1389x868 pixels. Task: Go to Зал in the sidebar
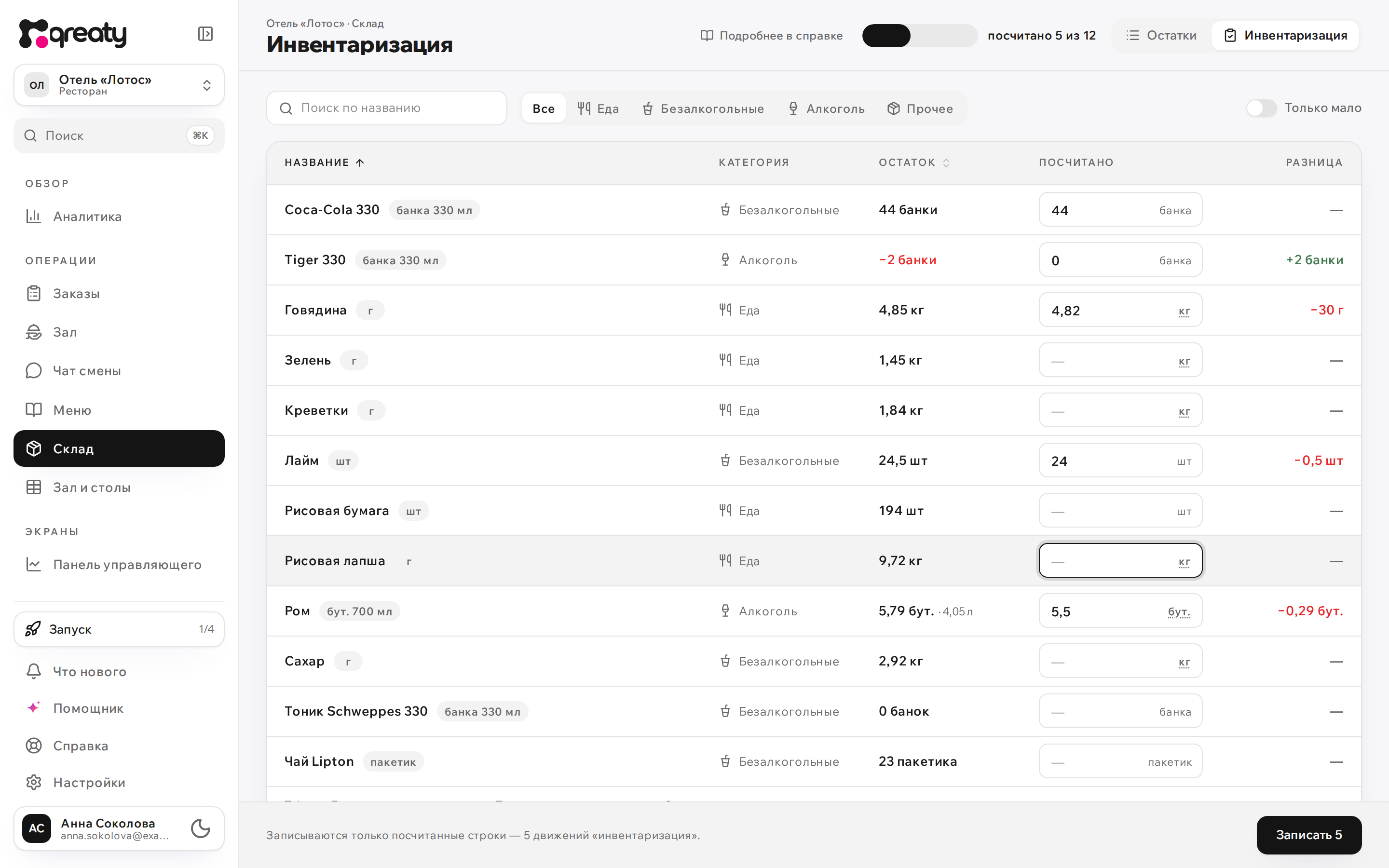click(119, 332)
